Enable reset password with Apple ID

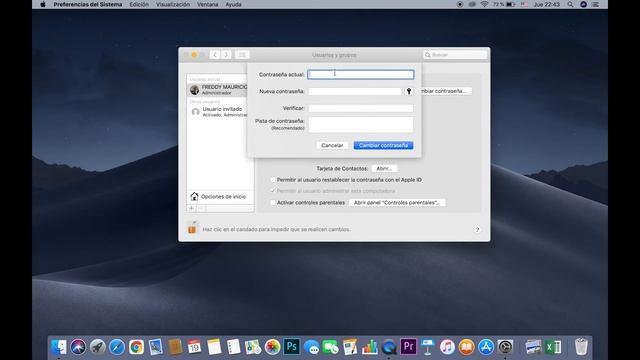tap(273, 180)
